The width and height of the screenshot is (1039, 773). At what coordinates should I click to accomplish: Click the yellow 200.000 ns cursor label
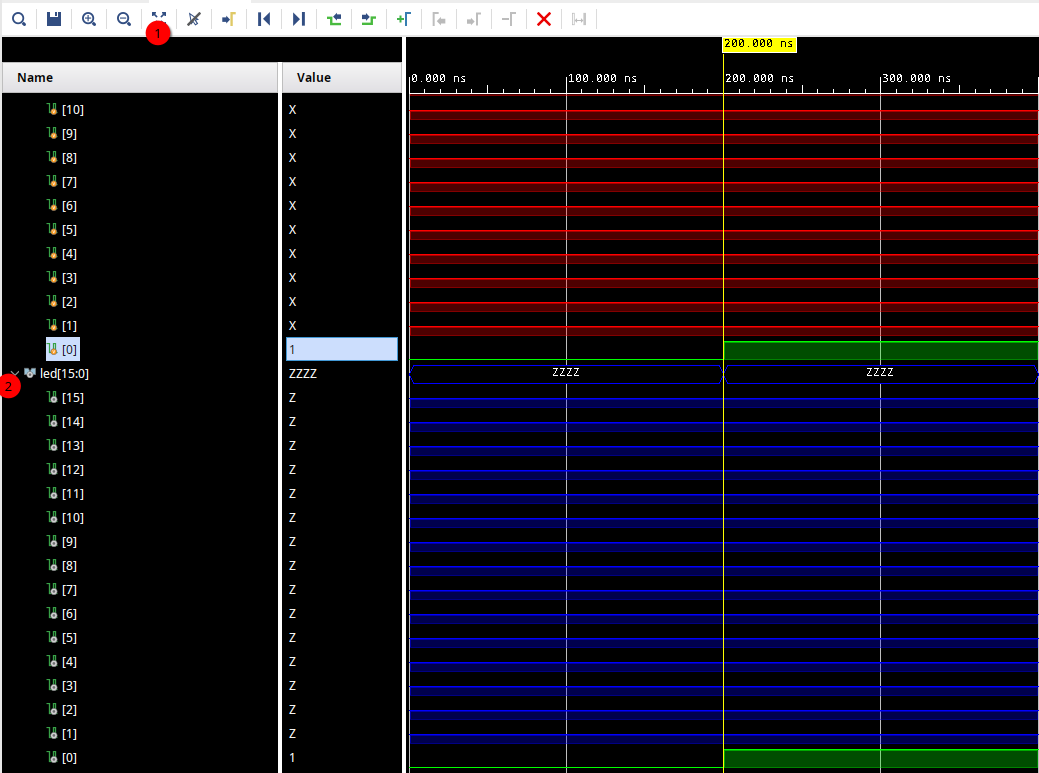point(759,45)
